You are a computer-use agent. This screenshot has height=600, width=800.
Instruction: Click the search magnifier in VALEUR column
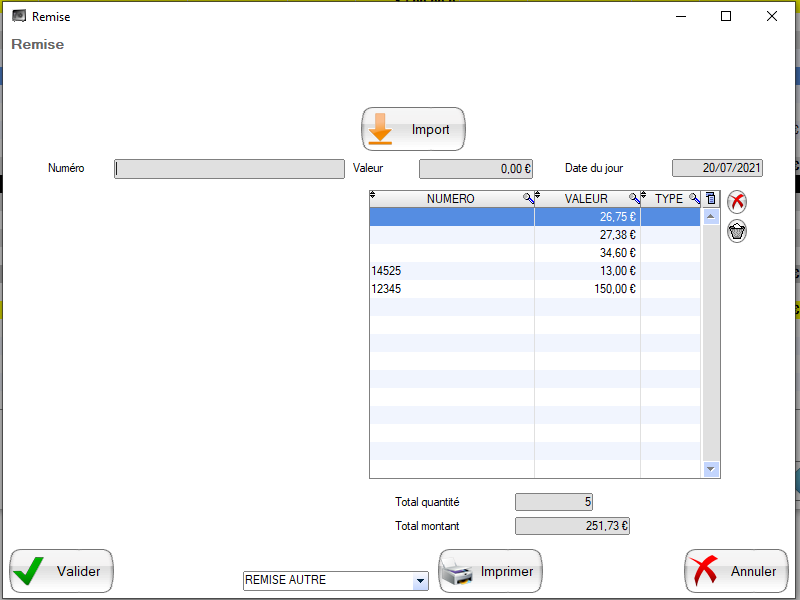click(x=634, y=199)
